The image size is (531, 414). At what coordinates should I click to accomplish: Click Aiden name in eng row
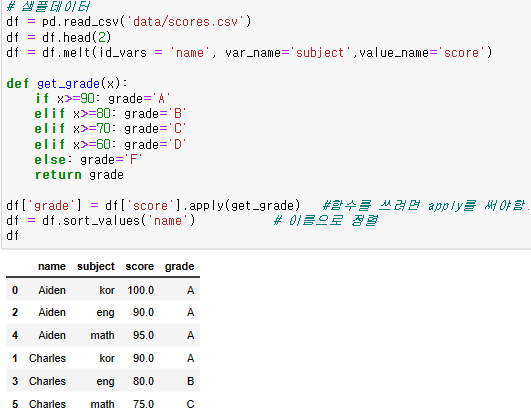point(52,312)
